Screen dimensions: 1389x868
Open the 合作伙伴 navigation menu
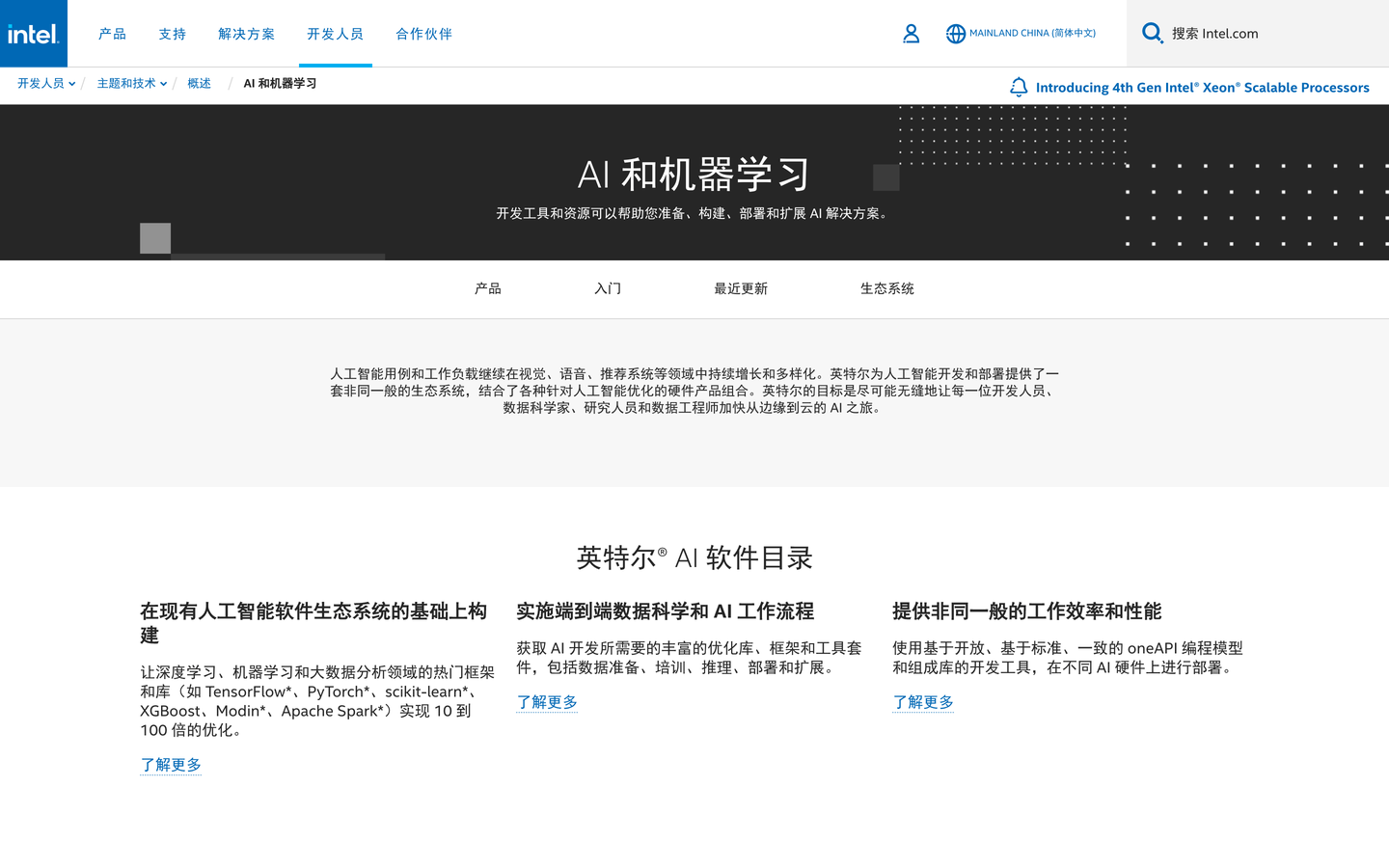point(423,34)
